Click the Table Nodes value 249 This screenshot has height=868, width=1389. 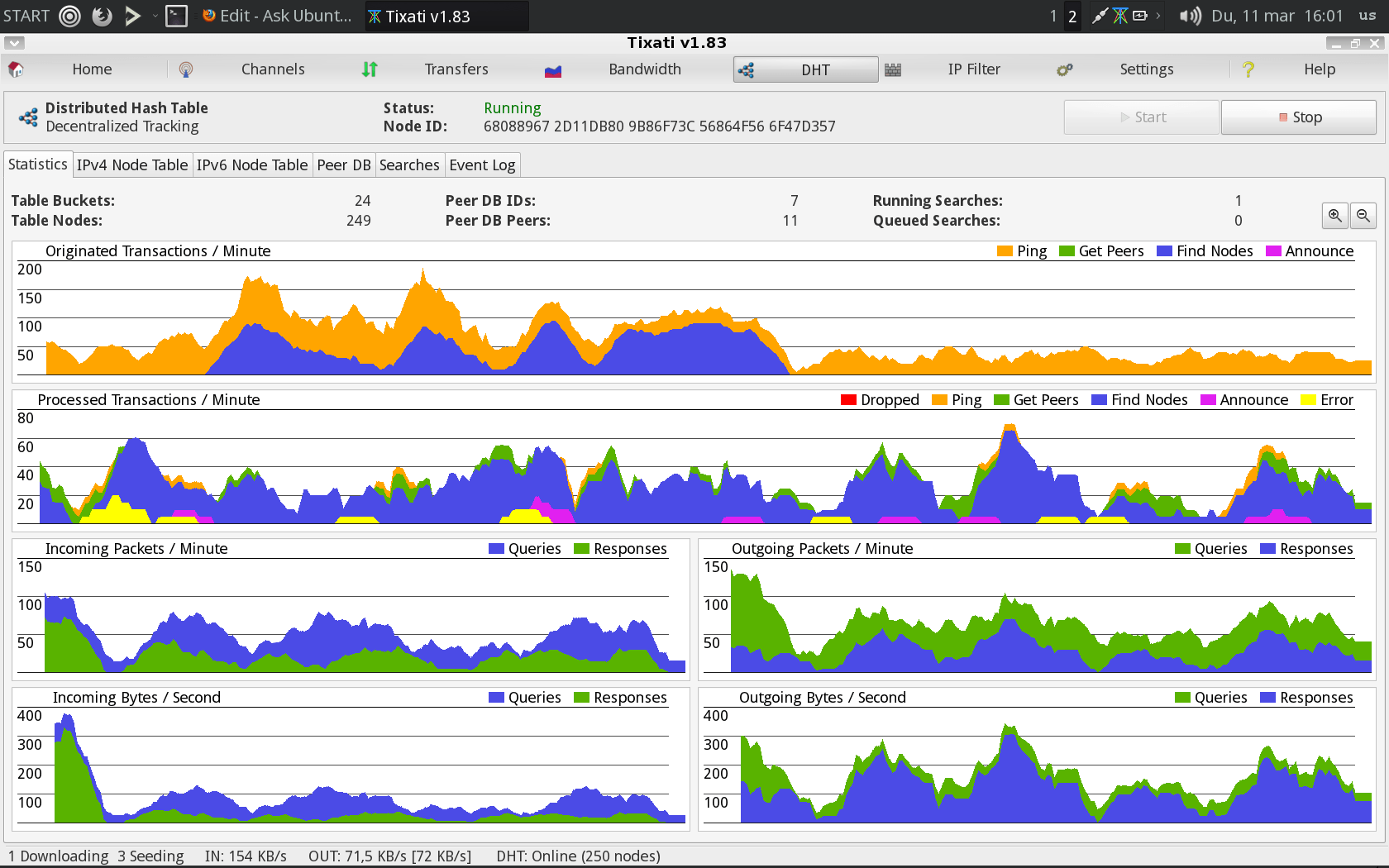358,221
